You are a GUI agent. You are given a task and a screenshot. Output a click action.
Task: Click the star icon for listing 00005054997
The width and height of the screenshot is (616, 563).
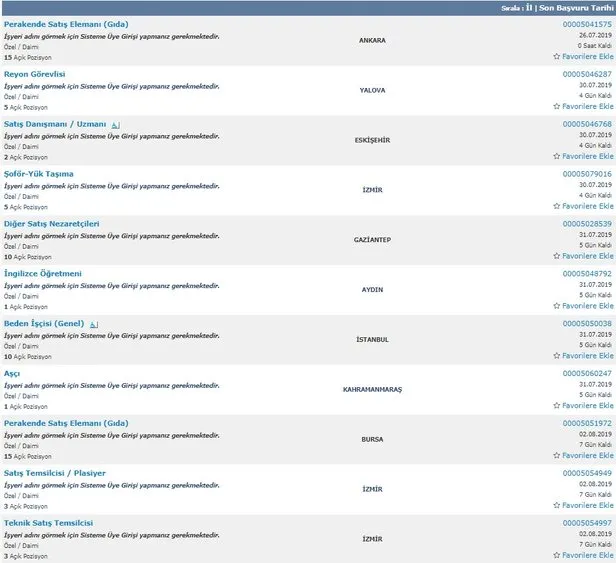point(557,556)
